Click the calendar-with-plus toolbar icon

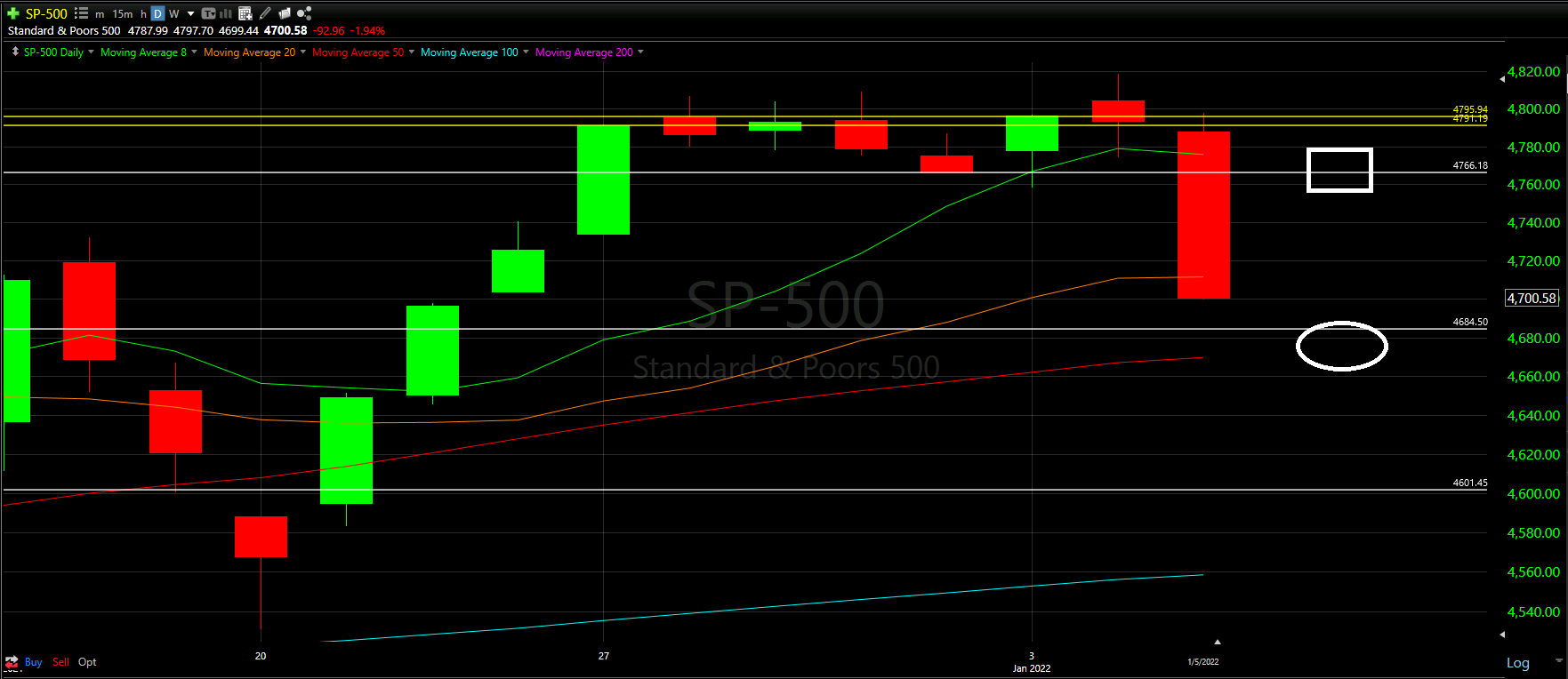click(x=245, y=13)
